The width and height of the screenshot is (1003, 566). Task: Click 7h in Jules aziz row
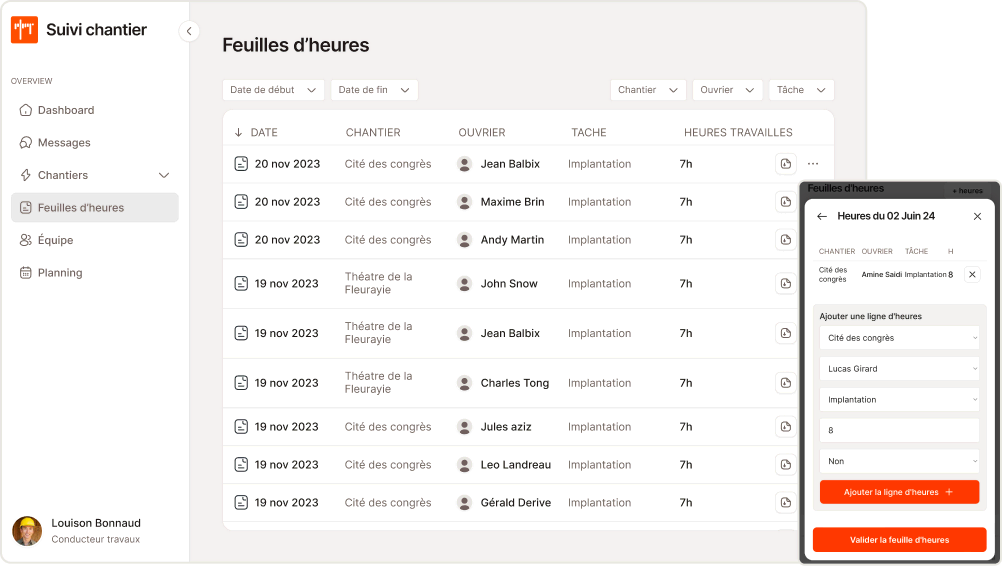[686, 427]
